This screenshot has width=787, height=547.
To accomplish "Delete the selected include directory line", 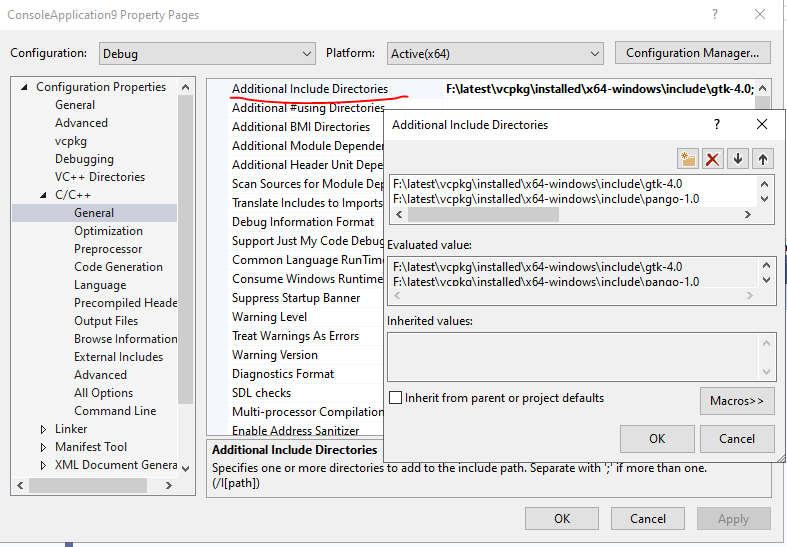I will coord(712,159).
